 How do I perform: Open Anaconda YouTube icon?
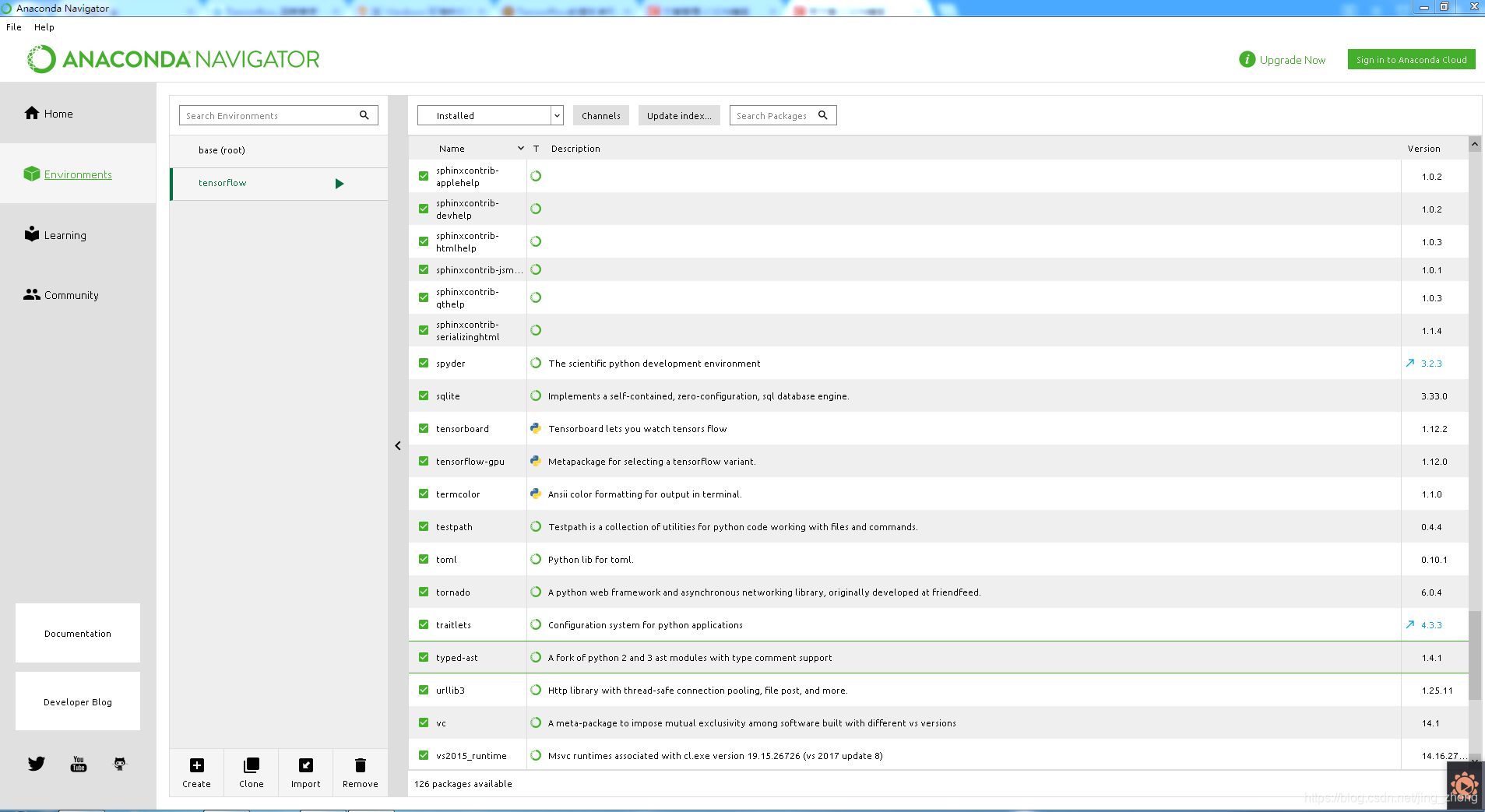click(79, 764)
